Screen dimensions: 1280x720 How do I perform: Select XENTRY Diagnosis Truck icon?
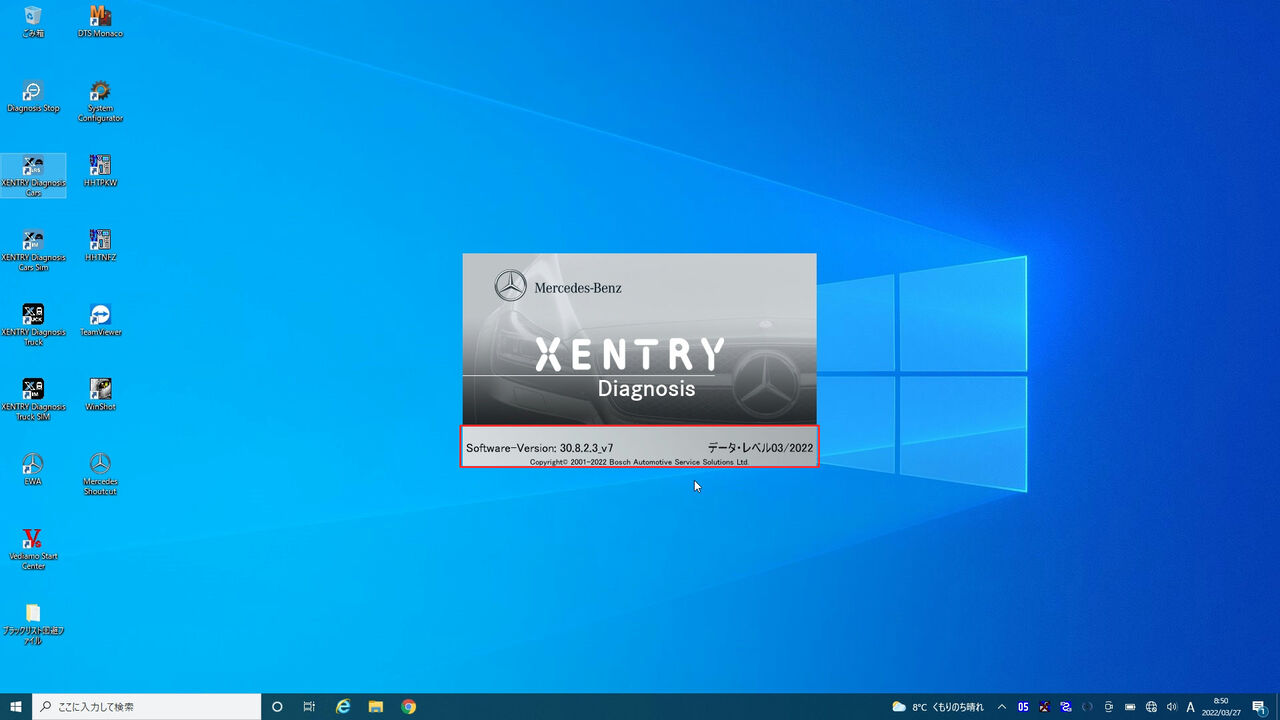33,325
